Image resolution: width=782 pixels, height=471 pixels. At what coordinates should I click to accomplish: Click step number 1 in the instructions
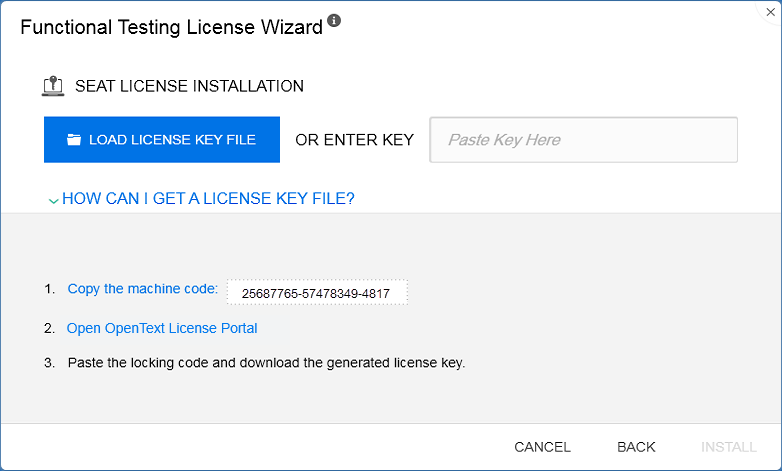49,289
